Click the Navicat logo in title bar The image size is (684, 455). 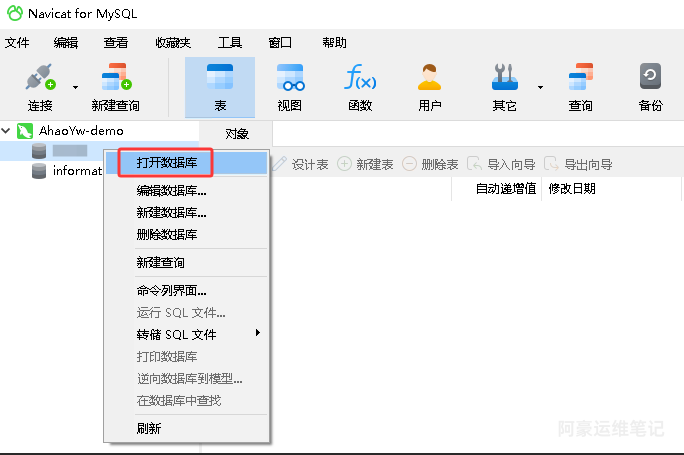coord(15,13)
